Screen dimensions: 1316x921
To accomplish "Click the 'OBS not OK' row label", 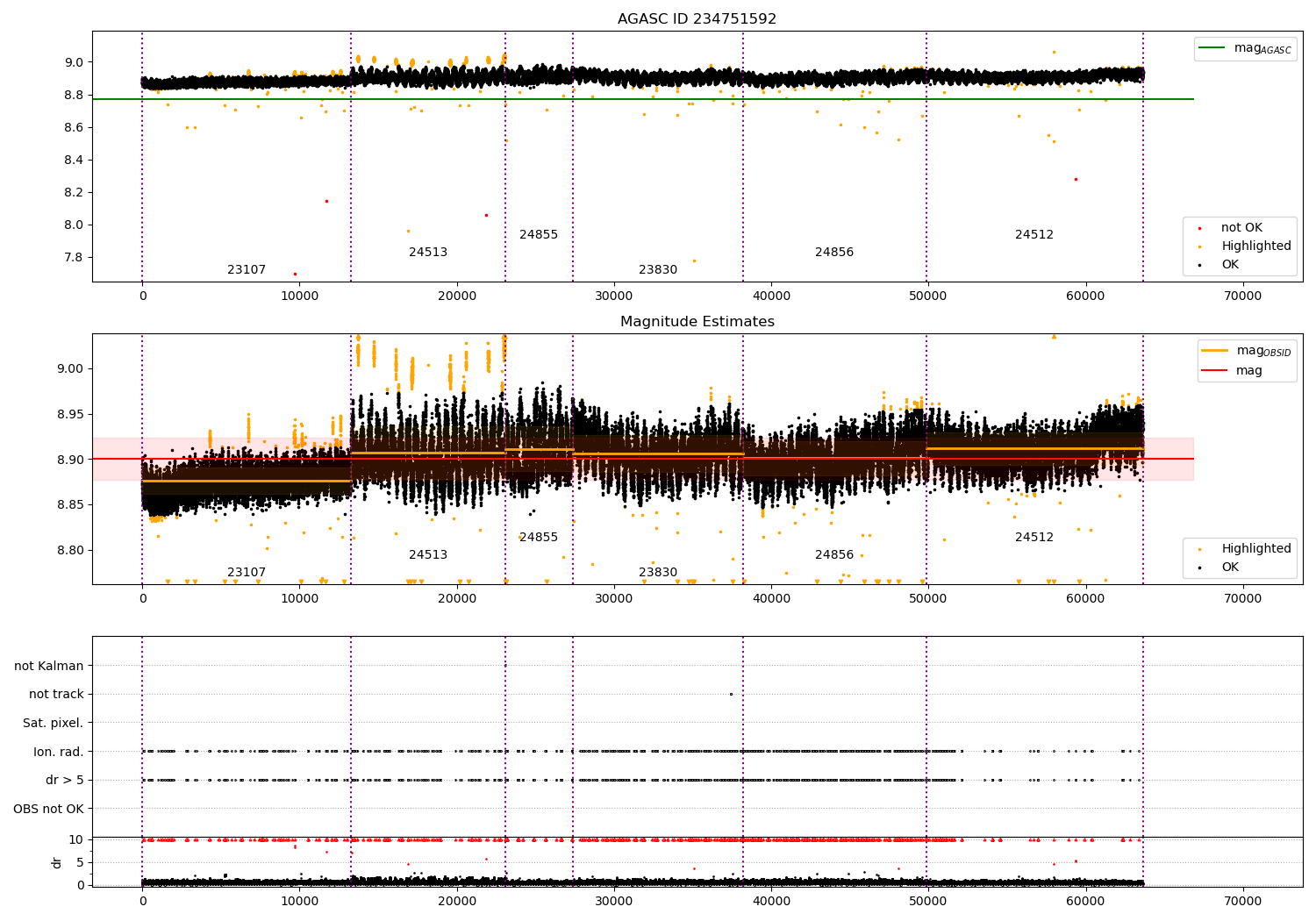I will [49, 810].
